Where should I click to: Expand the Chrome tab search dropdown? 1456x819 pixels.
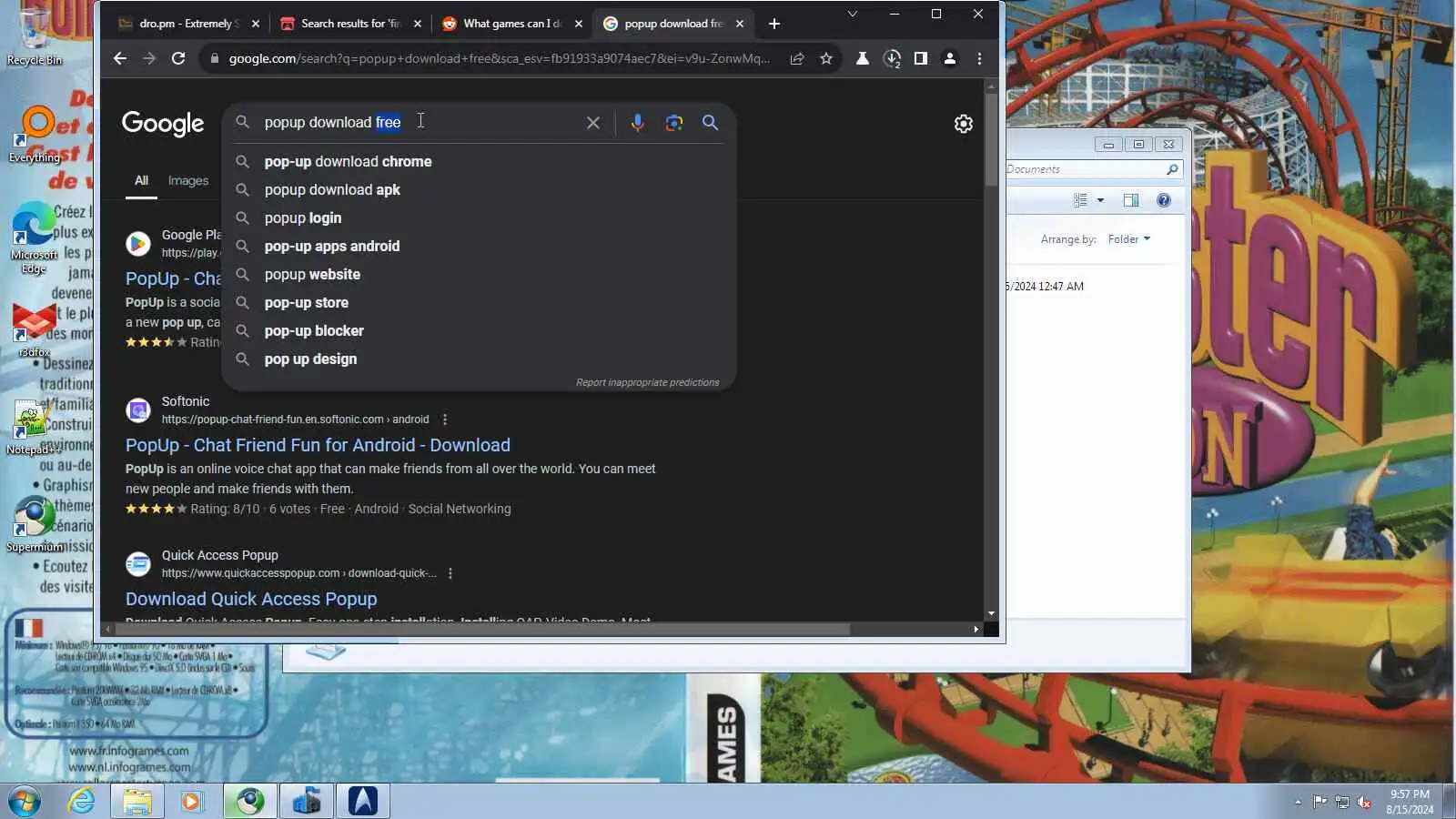click(x=852, y=15)
